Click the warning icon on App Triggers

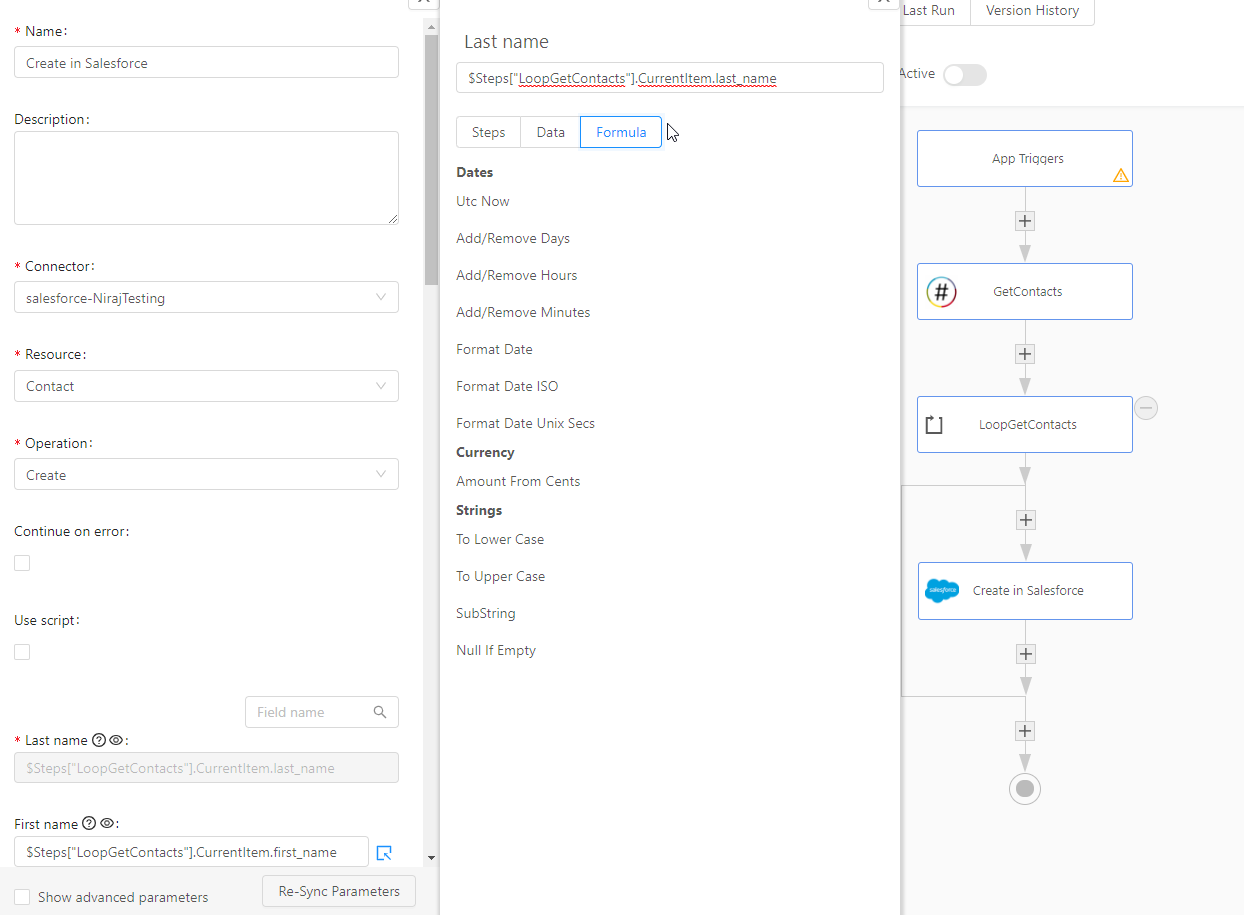[1120, 175]
